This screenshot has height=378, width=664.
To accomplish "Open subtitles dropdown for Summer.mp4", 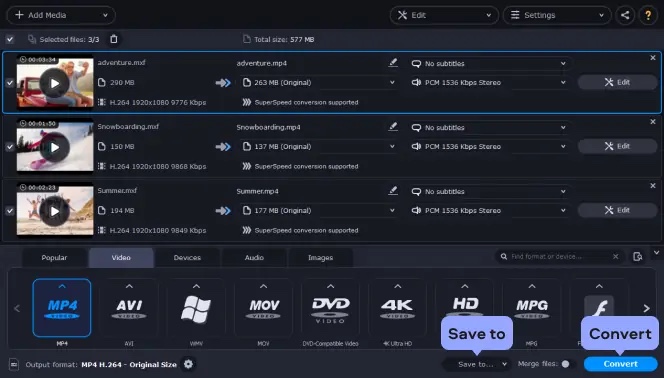I will click(x=490, y=191).
